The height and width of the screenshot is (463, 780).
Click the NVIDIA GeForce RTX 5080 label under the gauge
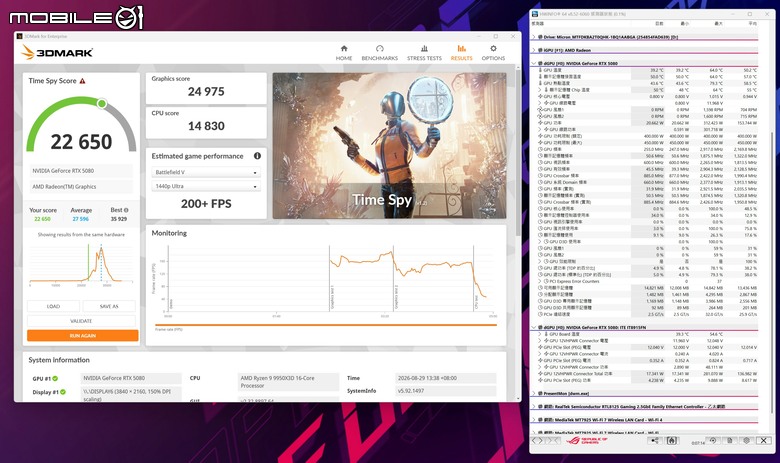(81, 171)
